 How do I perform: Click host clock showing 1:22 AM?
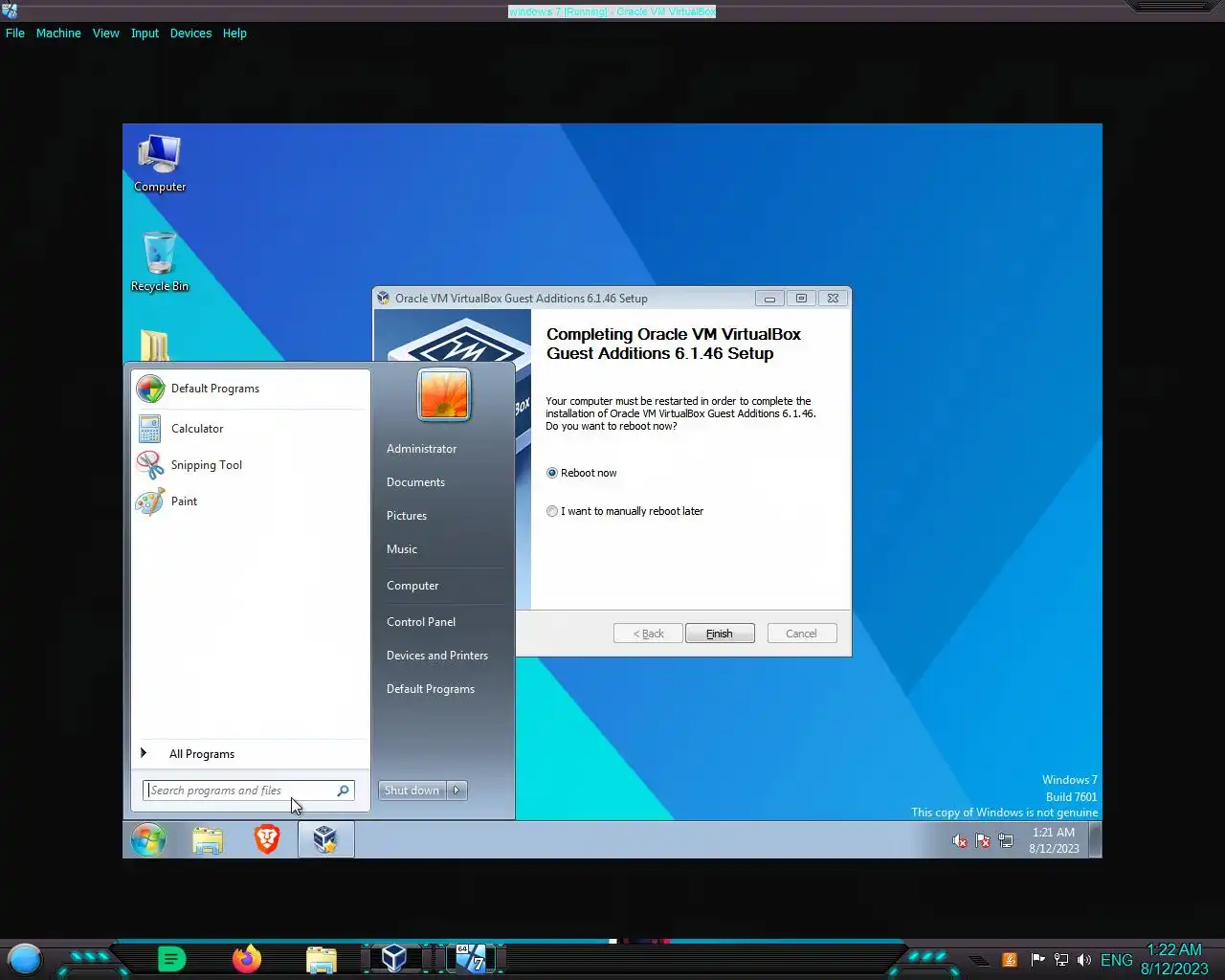1174,959
